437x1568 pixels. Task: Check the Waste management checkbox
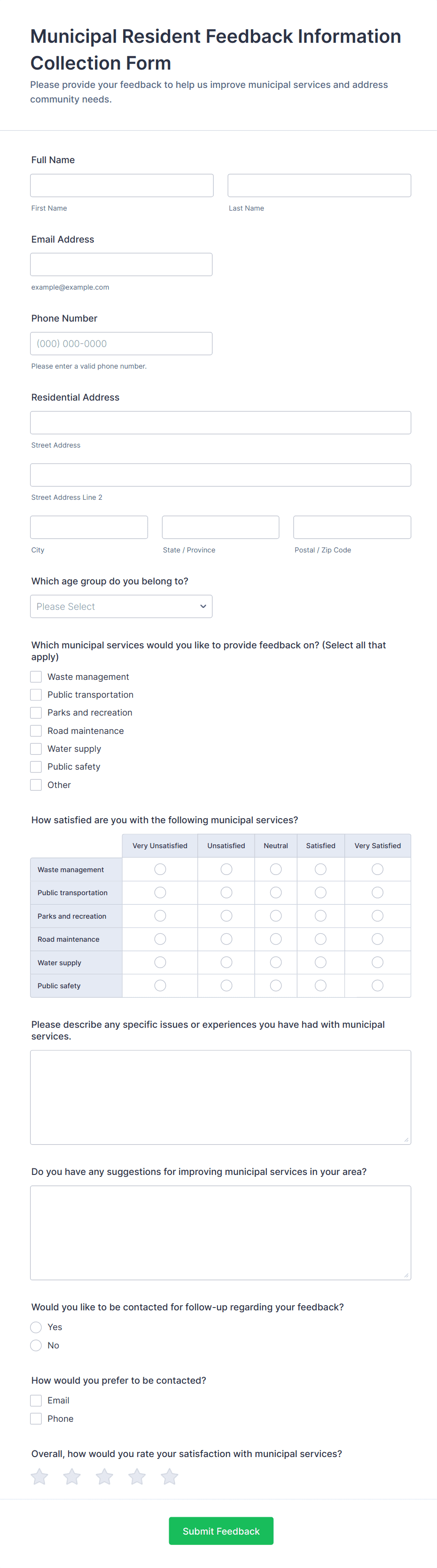[x=37, y=676]
